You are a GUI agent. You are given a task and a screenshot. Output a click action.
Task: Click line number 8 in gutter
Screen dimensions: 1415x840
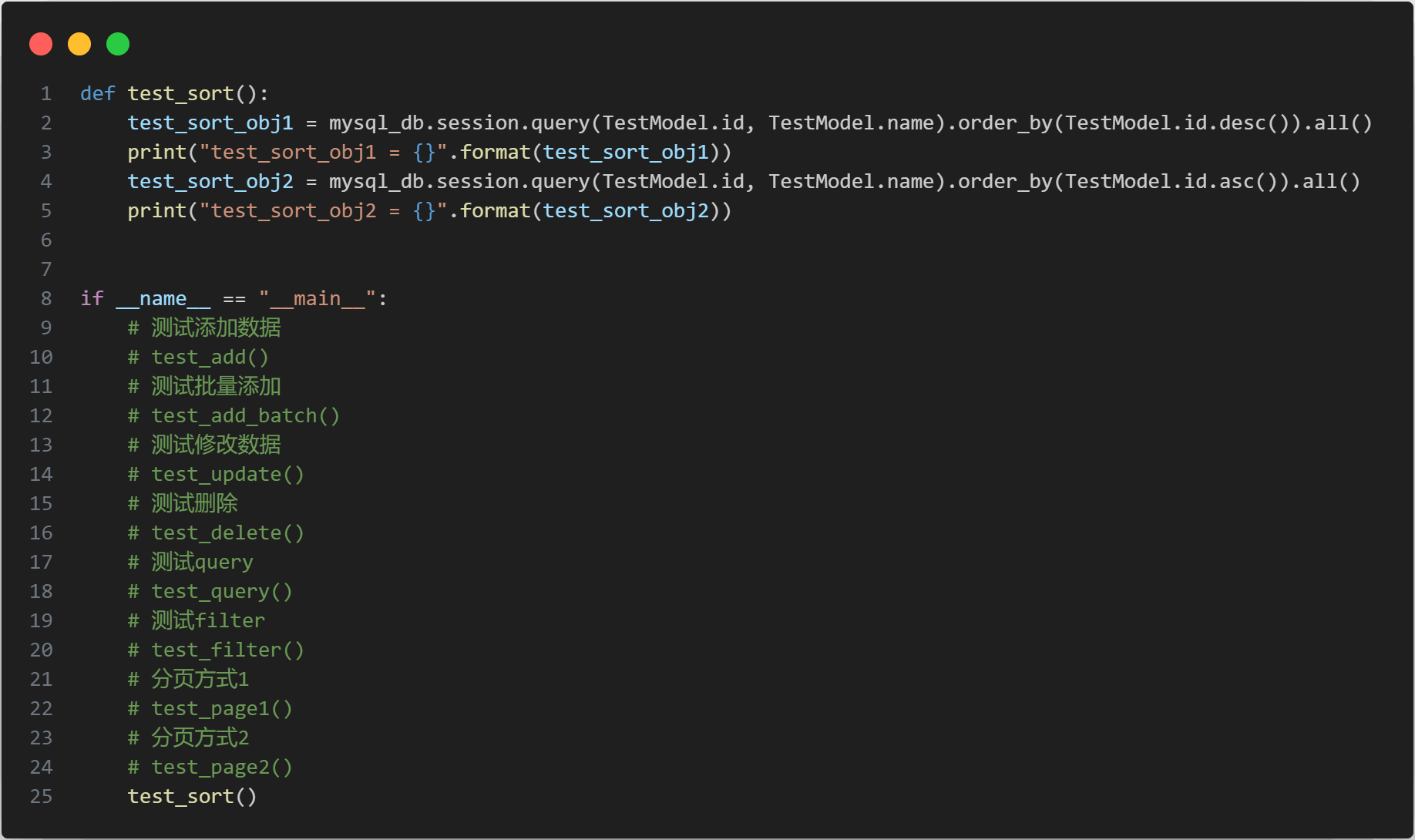coord(46,299)
